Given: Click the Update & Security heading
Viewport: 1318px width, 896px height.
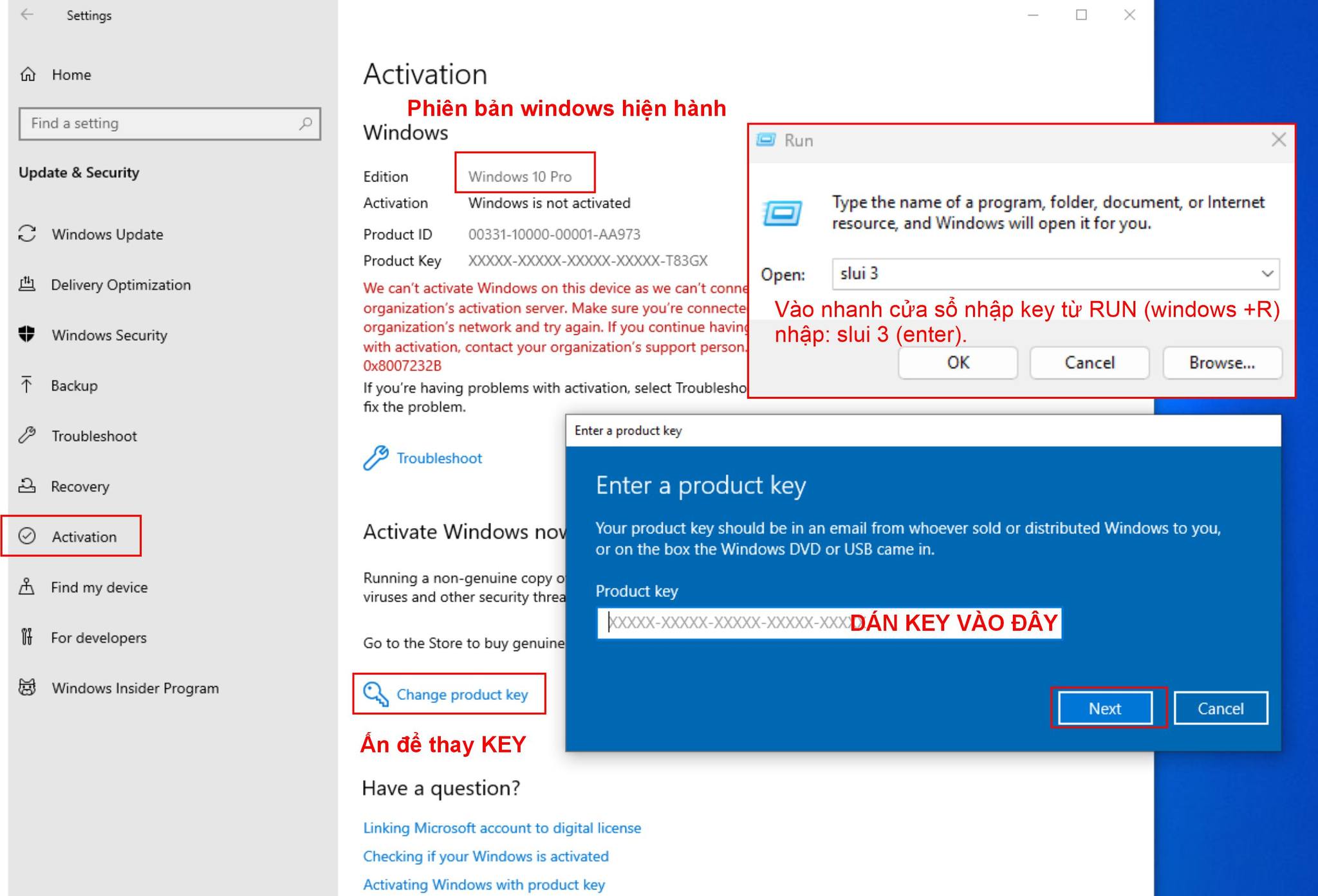Looking at the screenshot, I should (x=79, y=172).
